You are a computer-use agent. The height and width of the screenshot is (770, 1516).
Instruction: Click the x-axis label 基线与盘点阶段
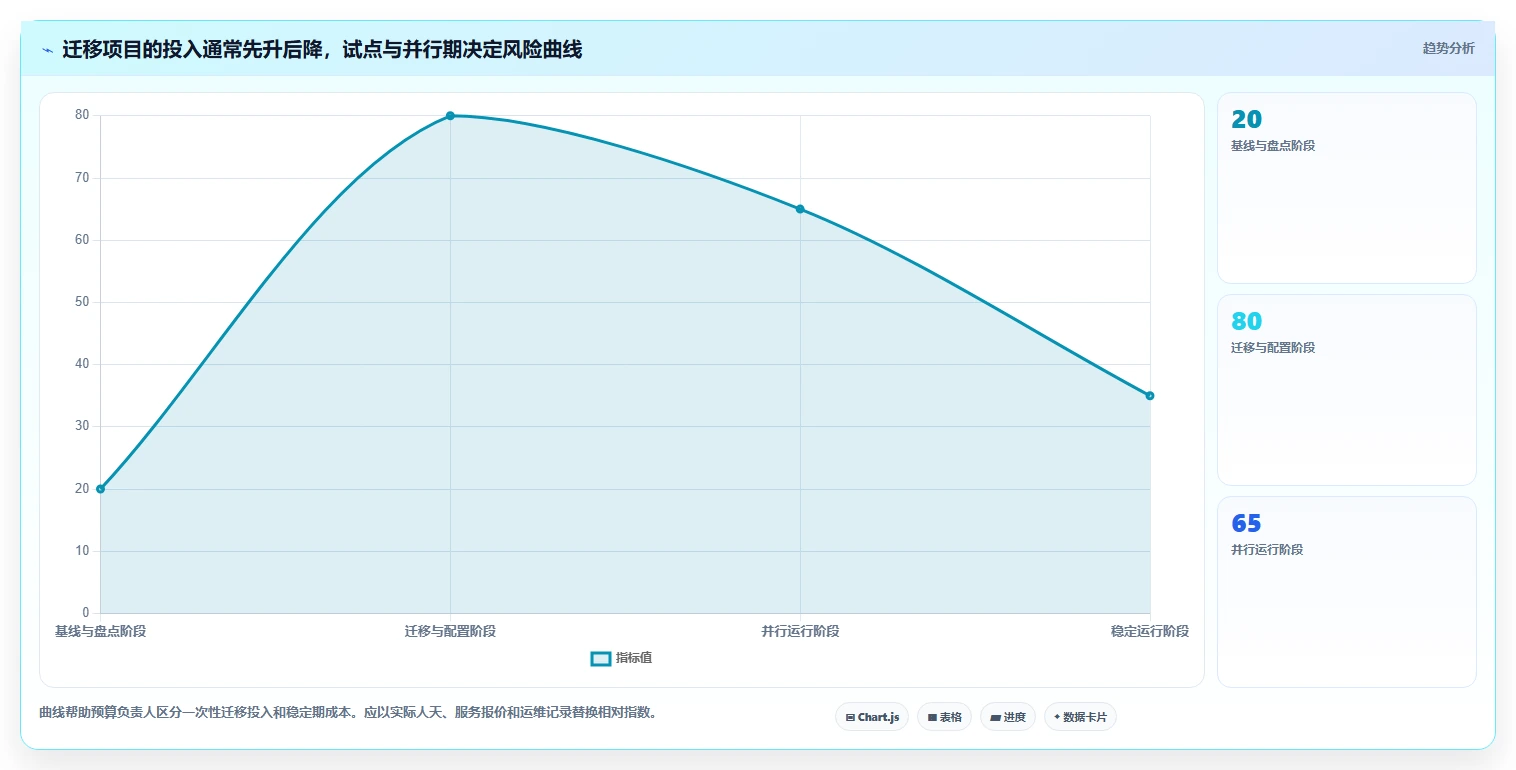[100, 631]
